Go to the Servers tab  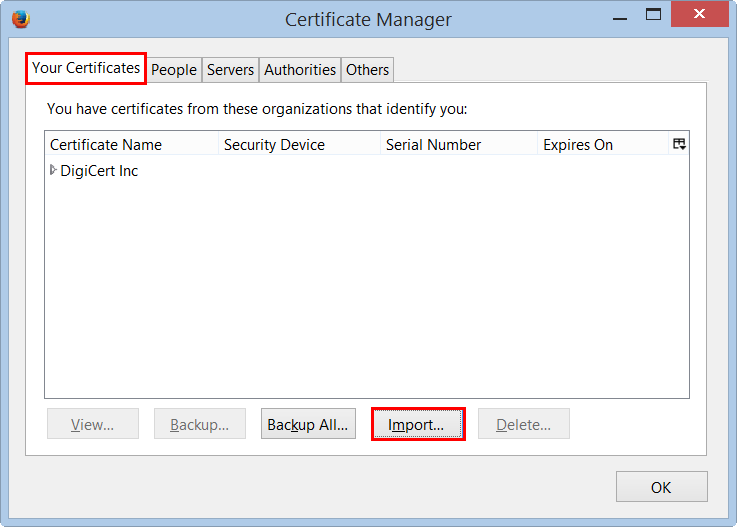[x=230, y=70]
